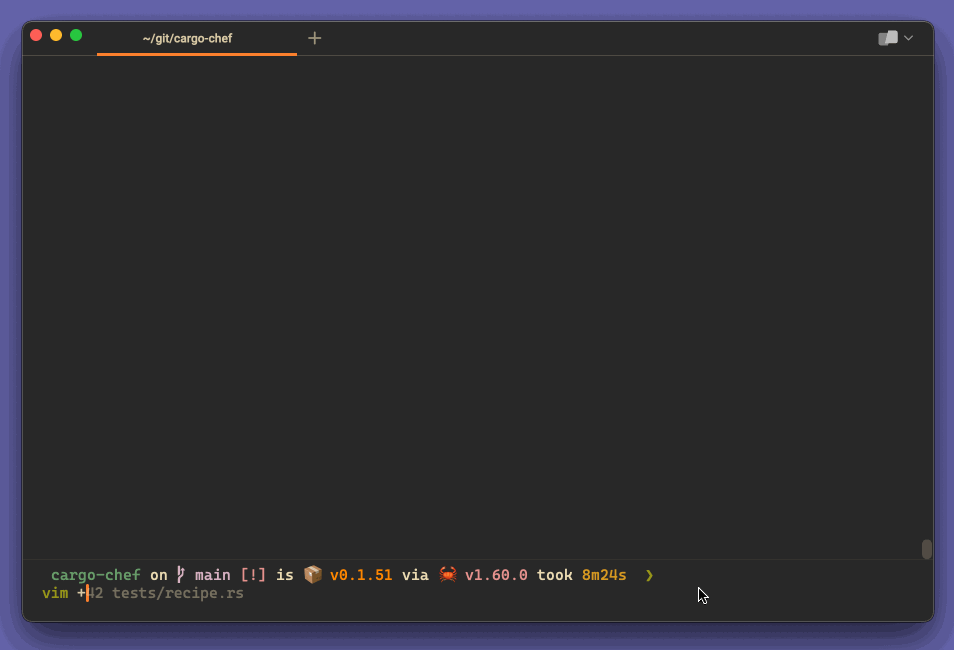Click the plus icon to open a new tab
The width and height of the screenshot is (954, 650).
coord(314,38)
